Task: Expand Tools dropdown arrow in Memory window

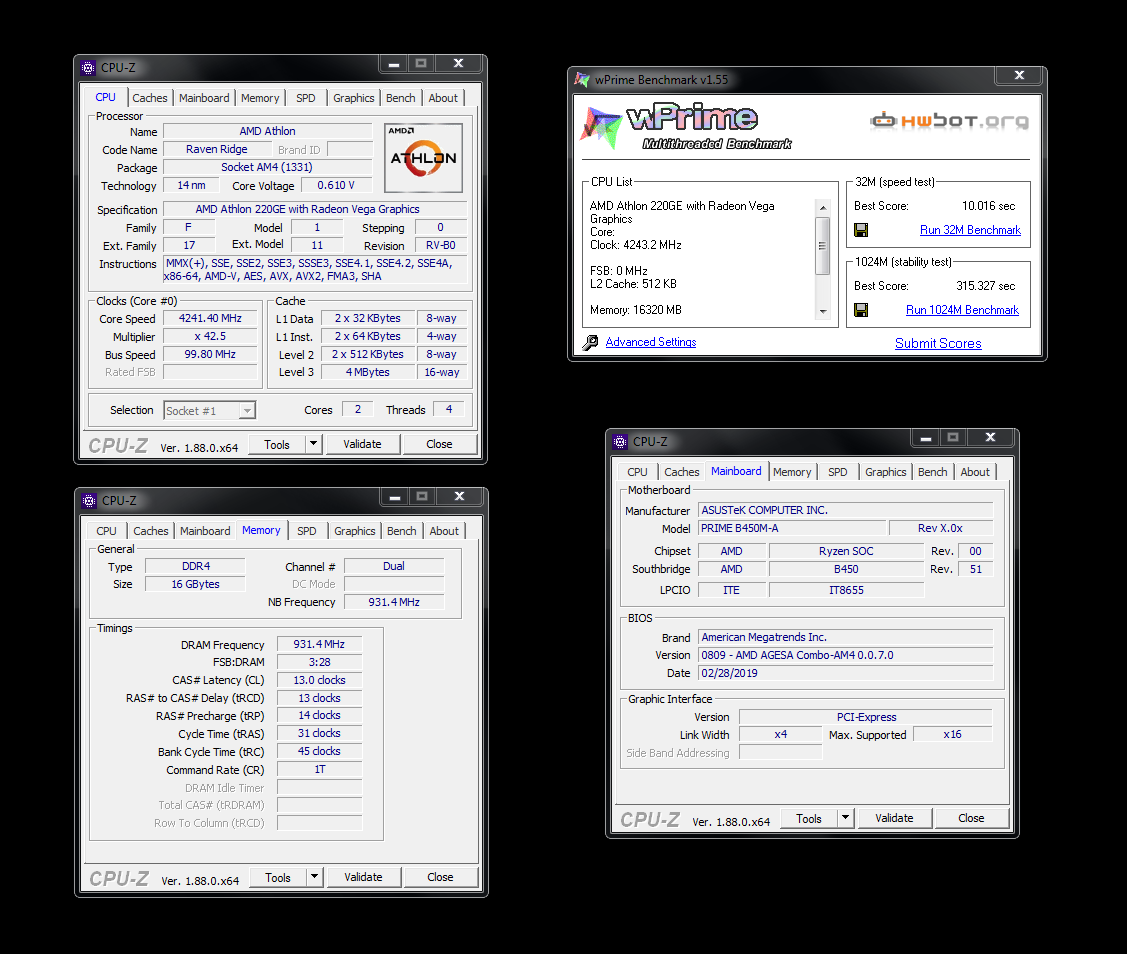Action: tap(314, 877)
